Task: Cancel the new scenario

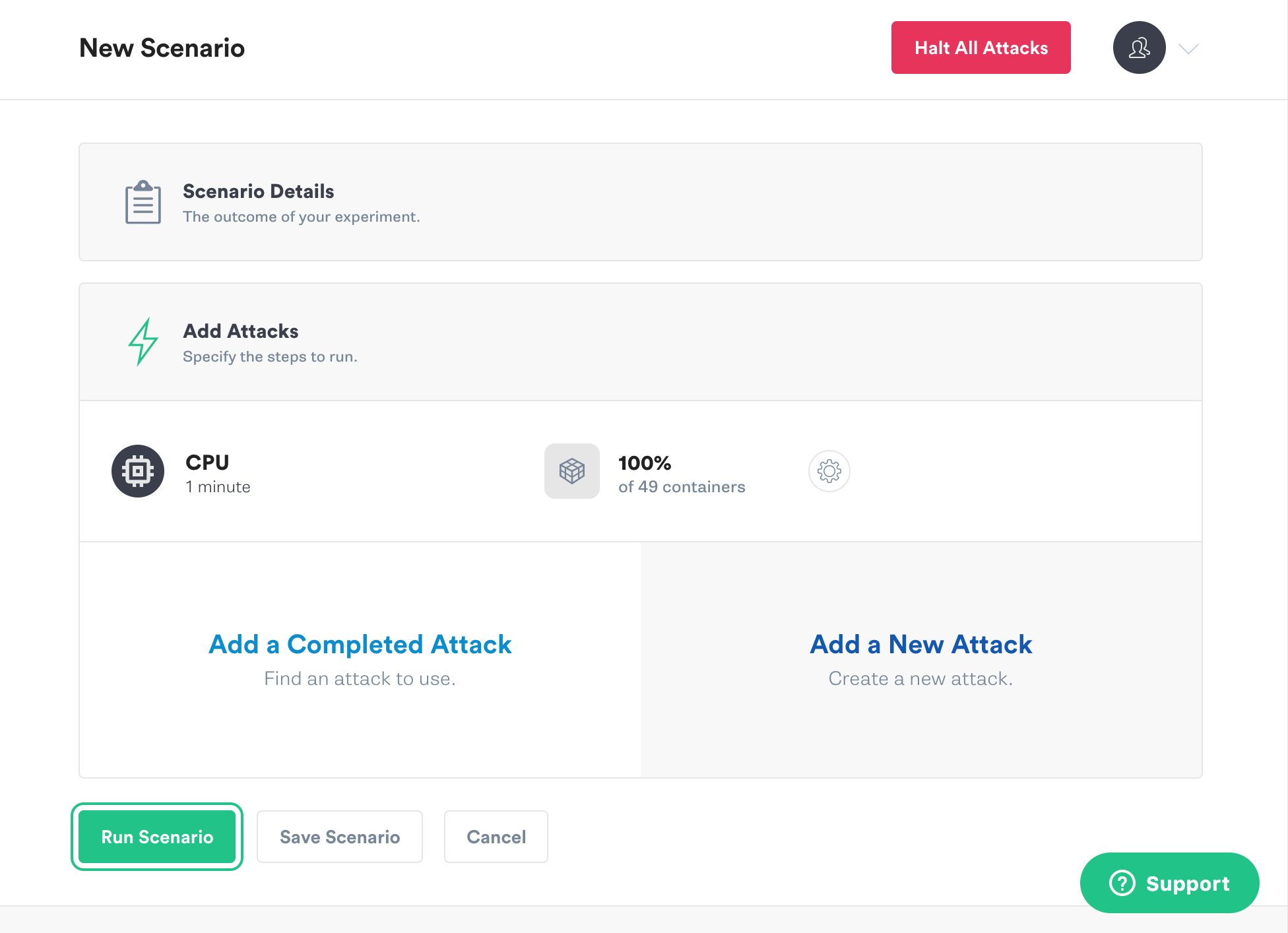Action: pos(496,837)
